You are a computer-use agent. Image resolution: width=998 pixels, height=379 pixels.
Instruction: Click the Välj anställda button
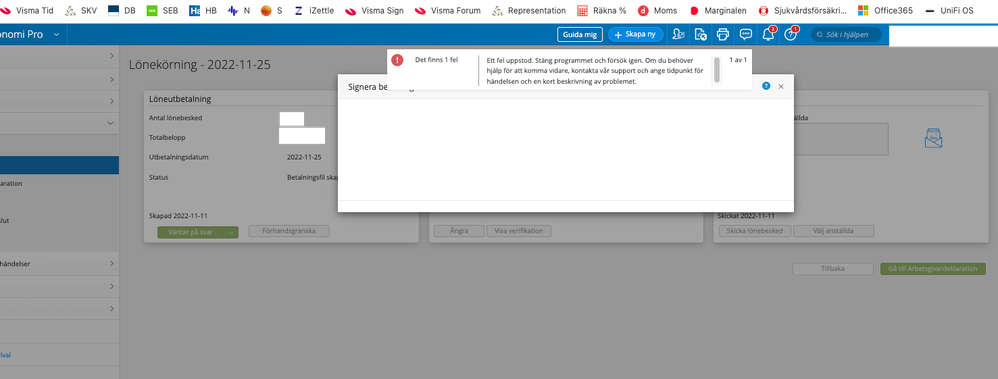coord(834,231)
